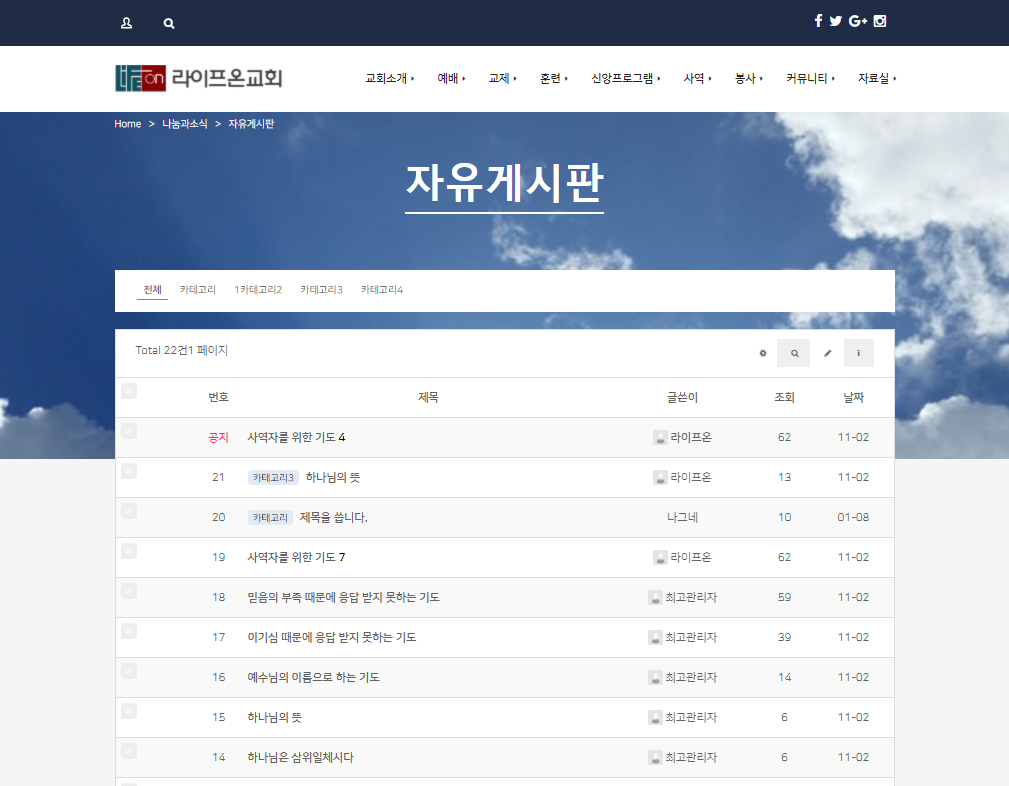Click the top navigation search magnifier icon
The image size is (1009, 786).
click(168, 22)
